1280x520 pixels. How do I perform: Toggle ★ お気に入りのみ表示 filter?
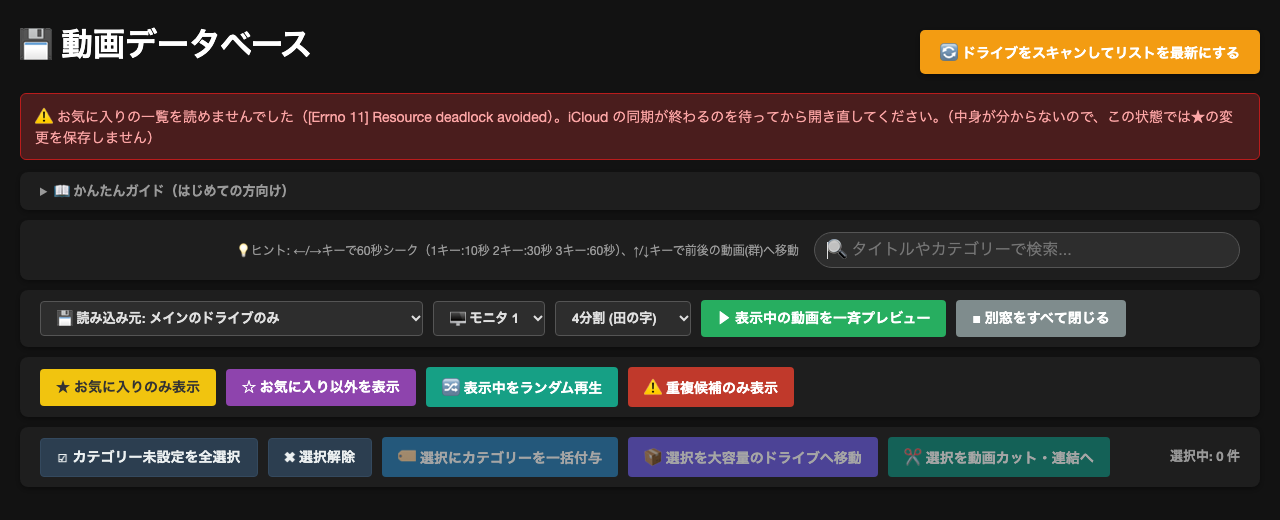point(128,387)
